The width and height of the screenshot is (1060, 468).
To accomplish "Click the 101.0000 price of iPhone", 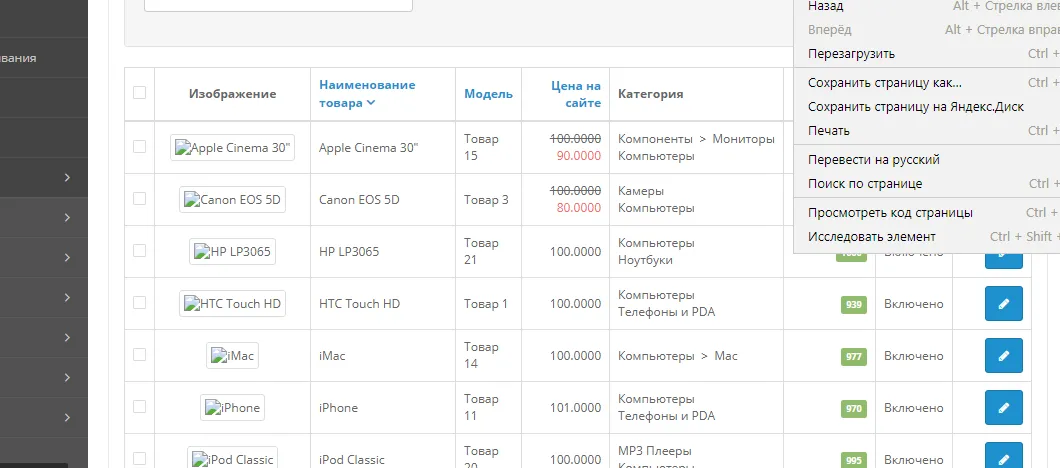I will [575, 408].
